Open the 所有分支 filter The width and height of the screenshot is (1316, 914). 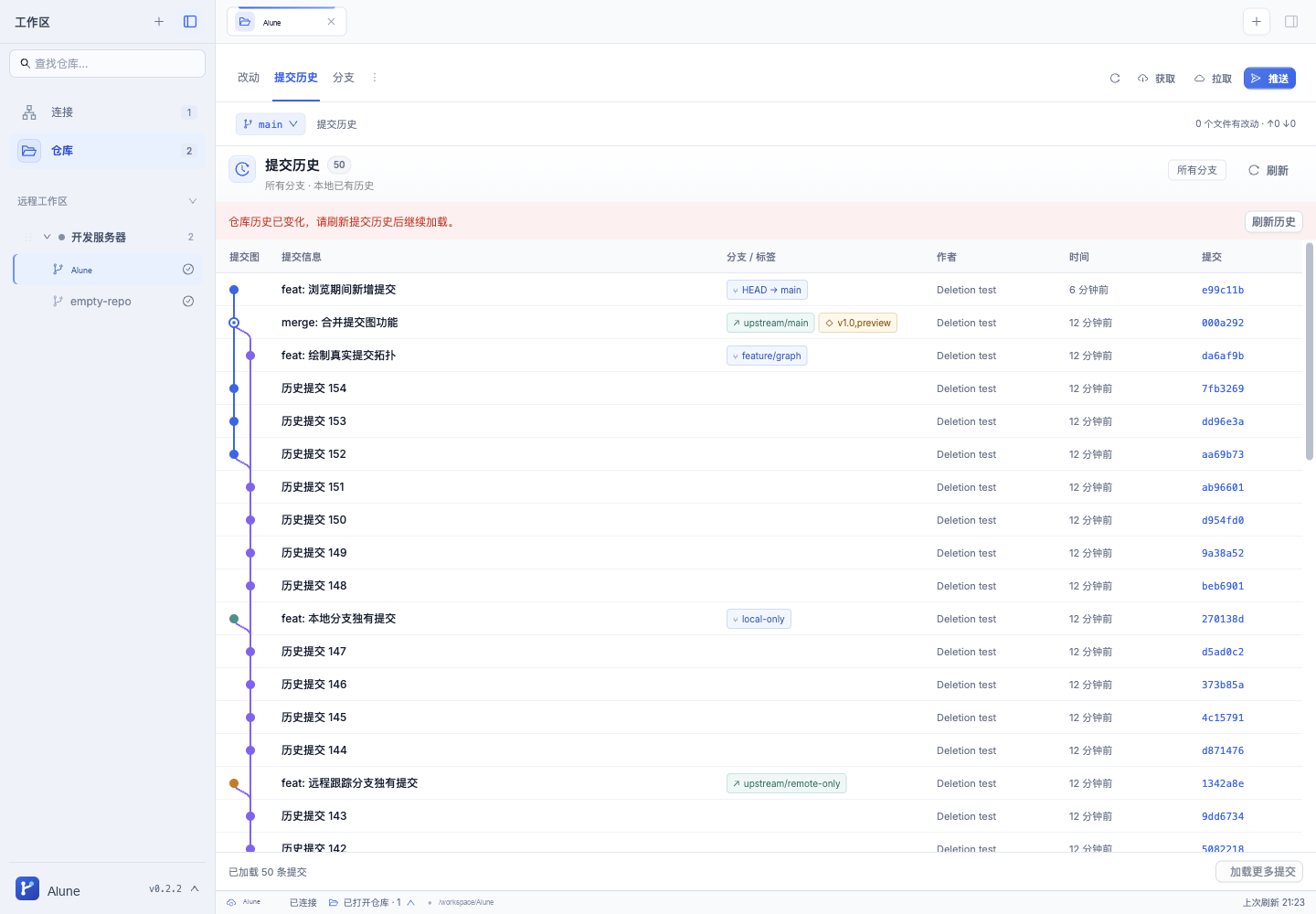[x=1197, y=170]
